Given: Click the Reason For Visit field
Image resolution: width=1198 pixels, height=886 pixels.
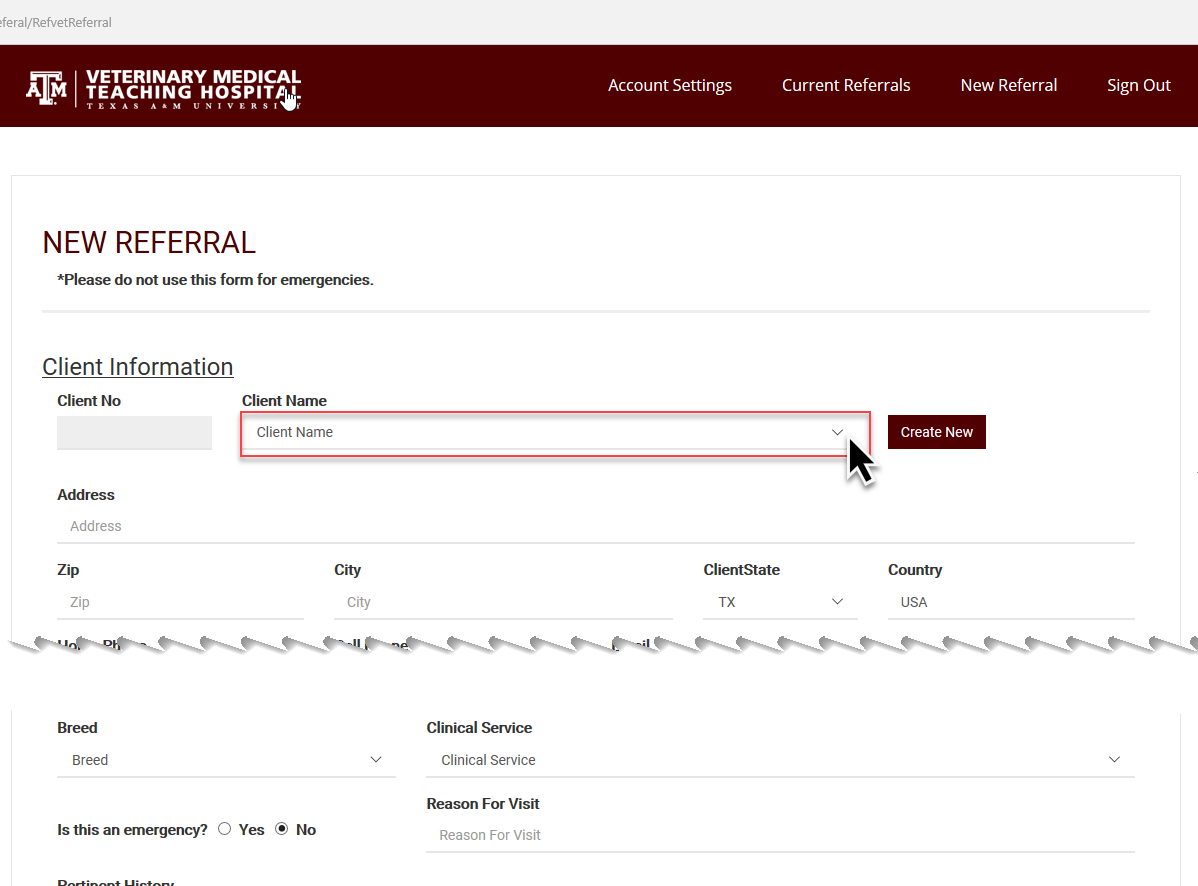Looking at the screenshot, I should click(x=780, y=836).
